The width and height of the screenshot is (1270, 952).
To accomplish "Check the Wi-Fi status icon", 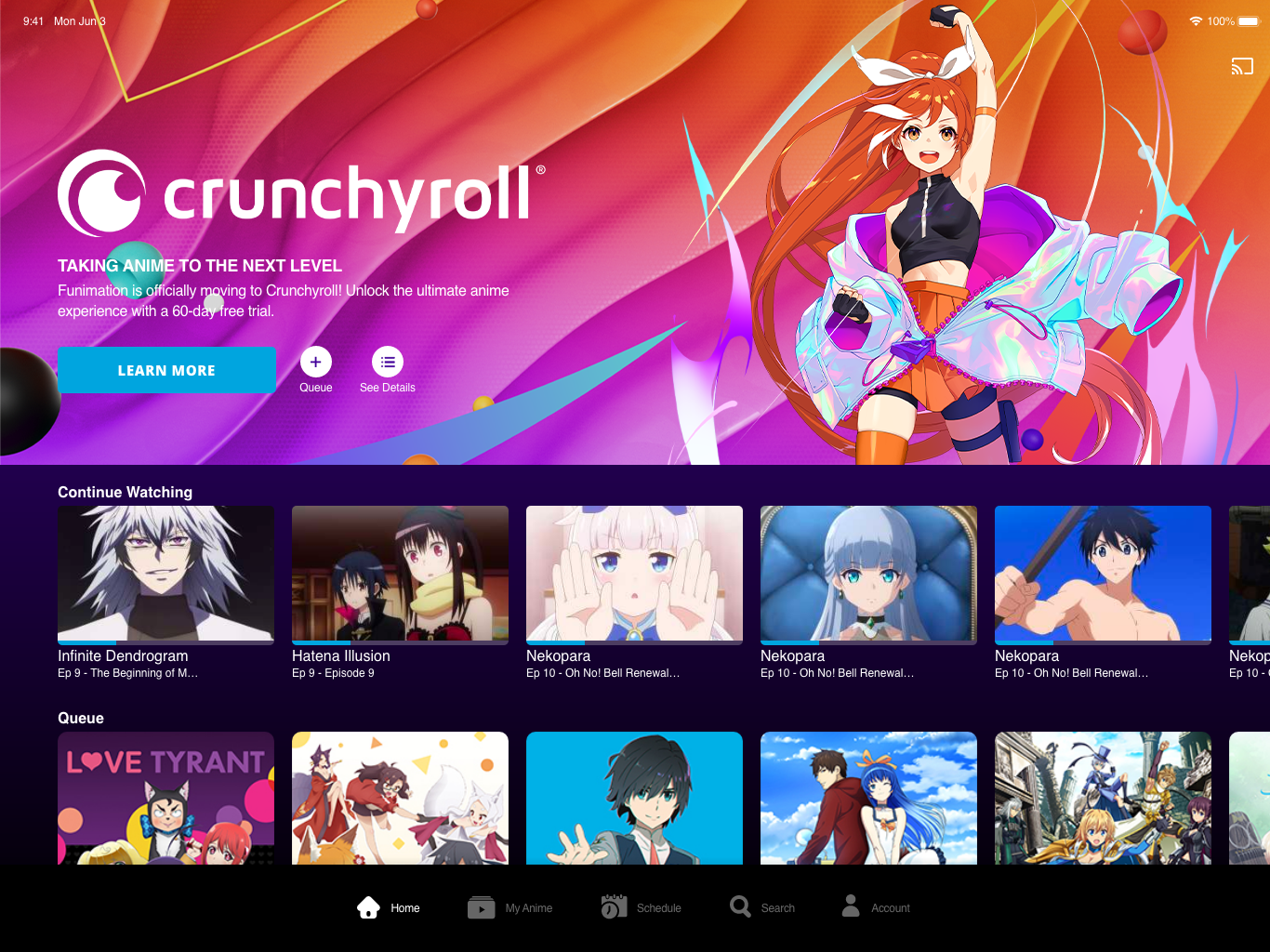I will (x=1196, y=20).
